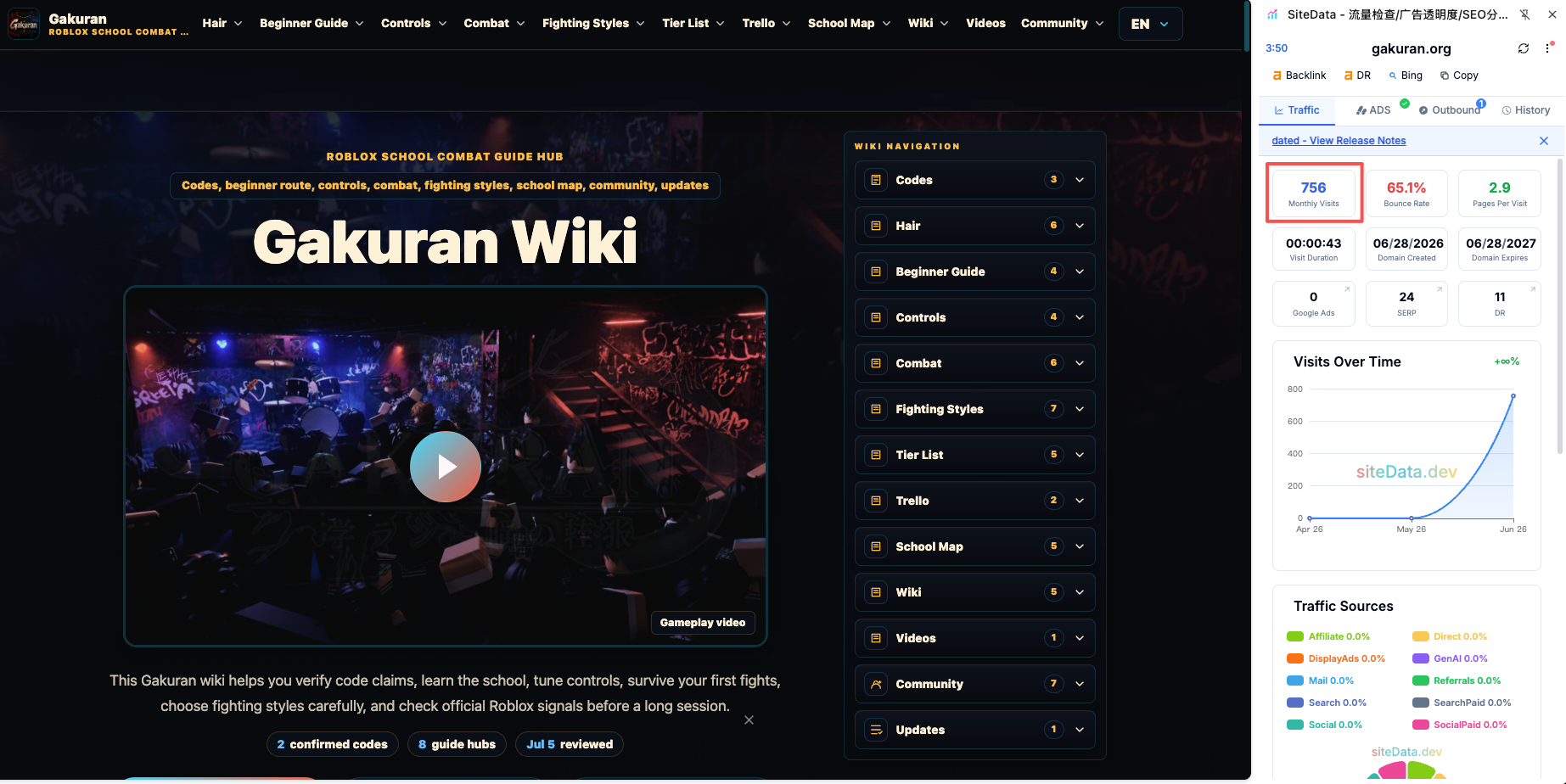Click the Gameplay video label on the thumbnail
The height and width of the screenshot is (784, 1566).
703,623
